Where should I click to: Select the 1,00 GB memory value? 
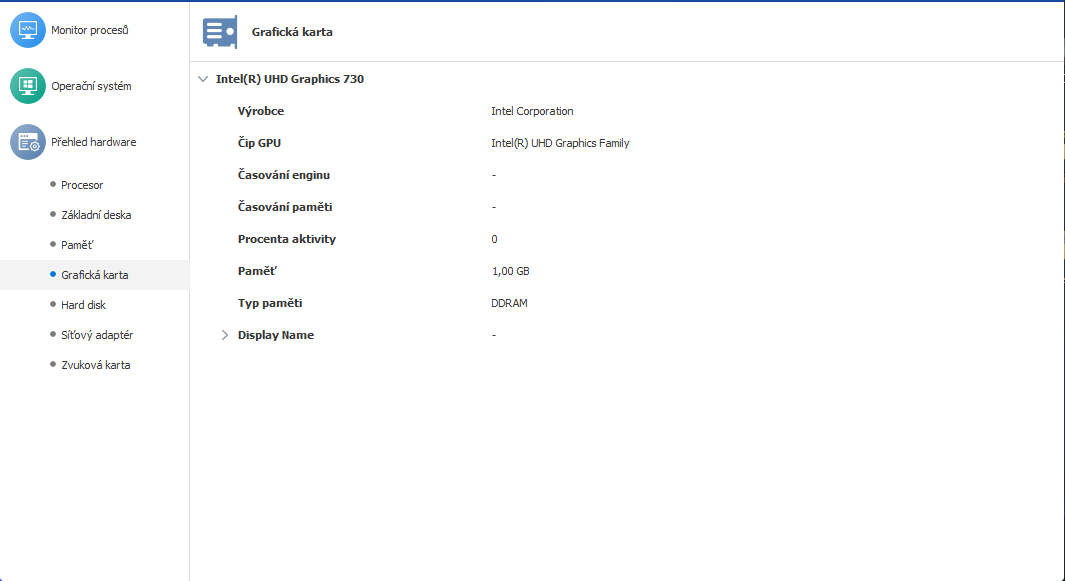point(511,271)
